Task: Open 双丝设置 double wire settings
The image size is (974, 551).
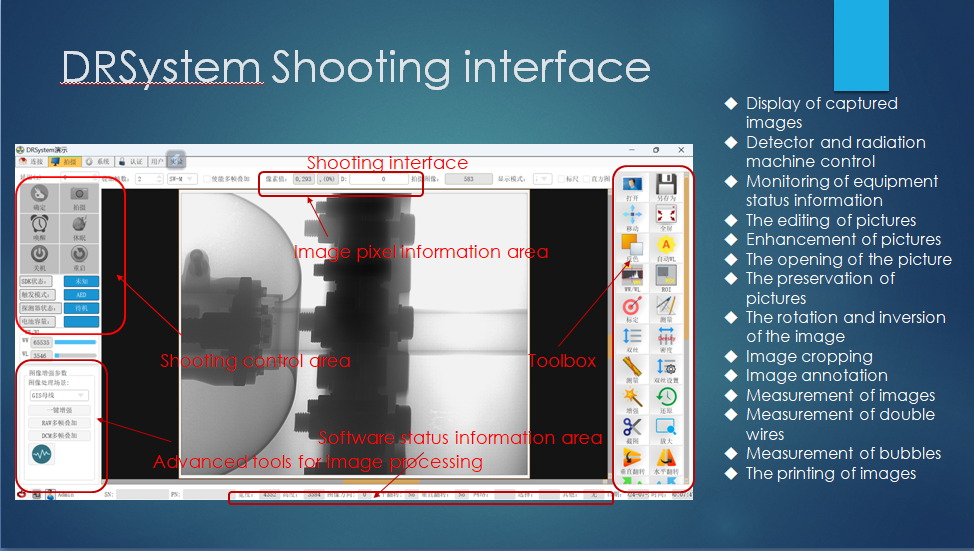Action: pyautogui.click(x=666, y=370)
